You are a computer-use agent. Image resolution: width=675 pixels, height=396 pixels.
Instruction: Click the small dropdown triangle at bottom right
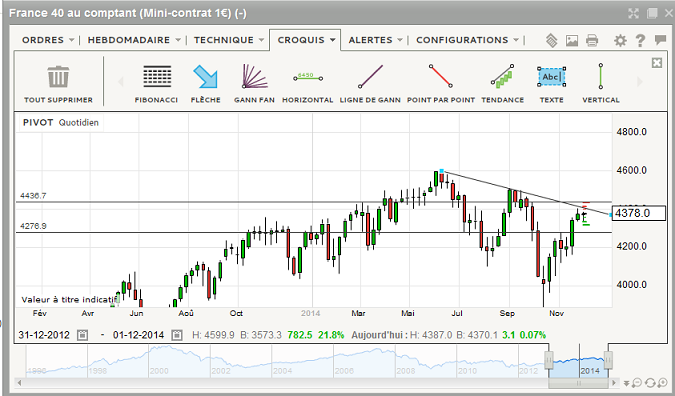(626, 383)
